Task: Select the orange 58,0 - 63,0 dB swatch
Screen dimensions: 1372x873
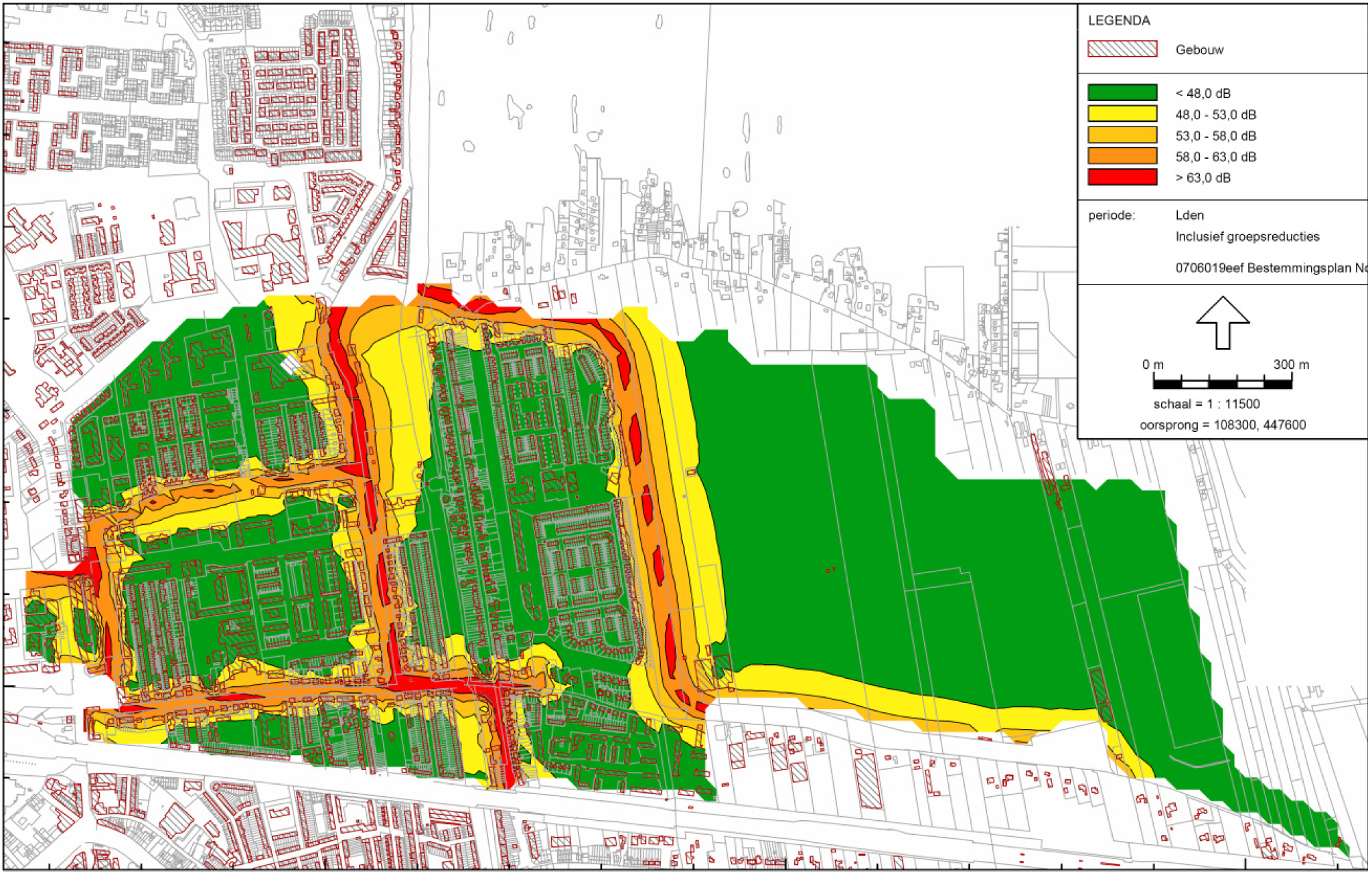Action: (1122, 156)
